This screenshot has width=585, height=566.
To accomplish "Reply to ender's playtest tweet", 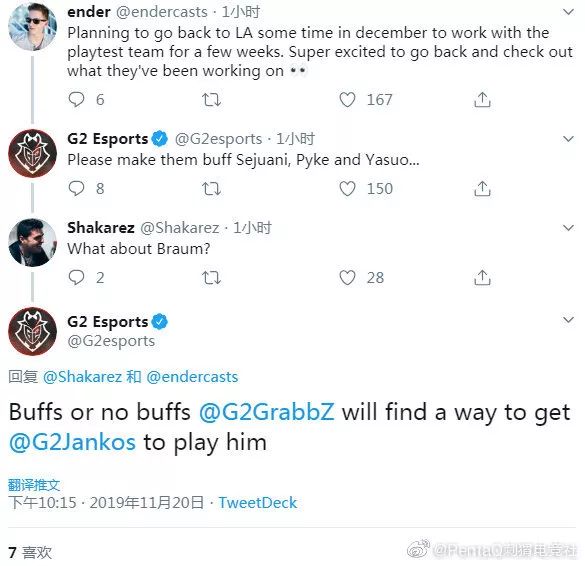I will 76,100.
